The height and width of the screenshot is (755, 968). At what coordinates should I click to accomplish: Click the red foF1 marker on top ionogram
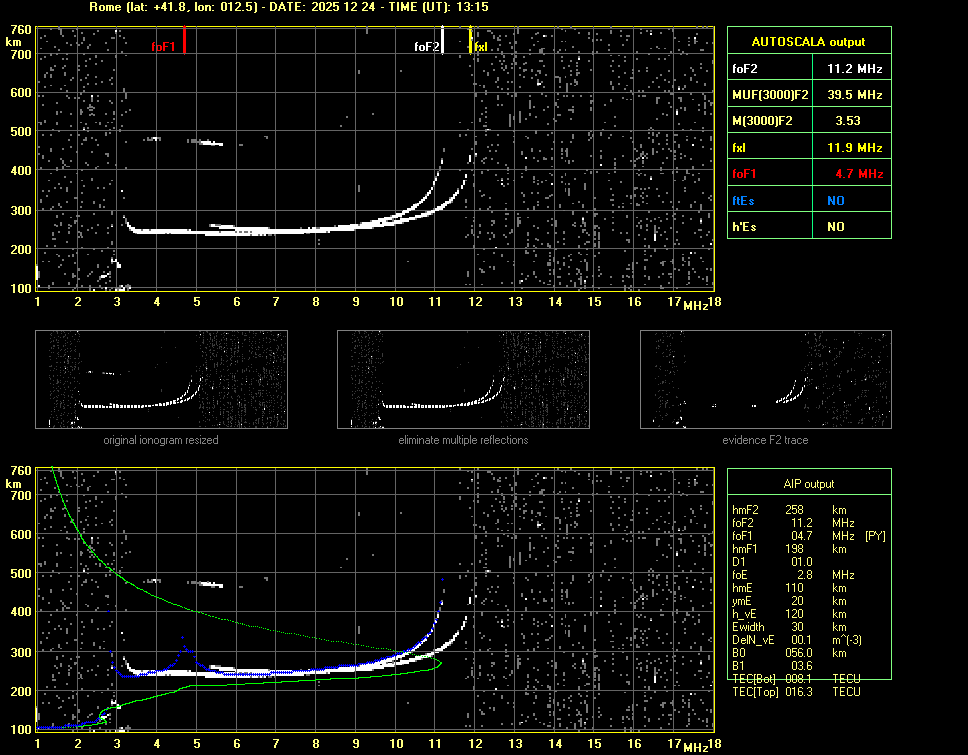click(x=185, y=41)
